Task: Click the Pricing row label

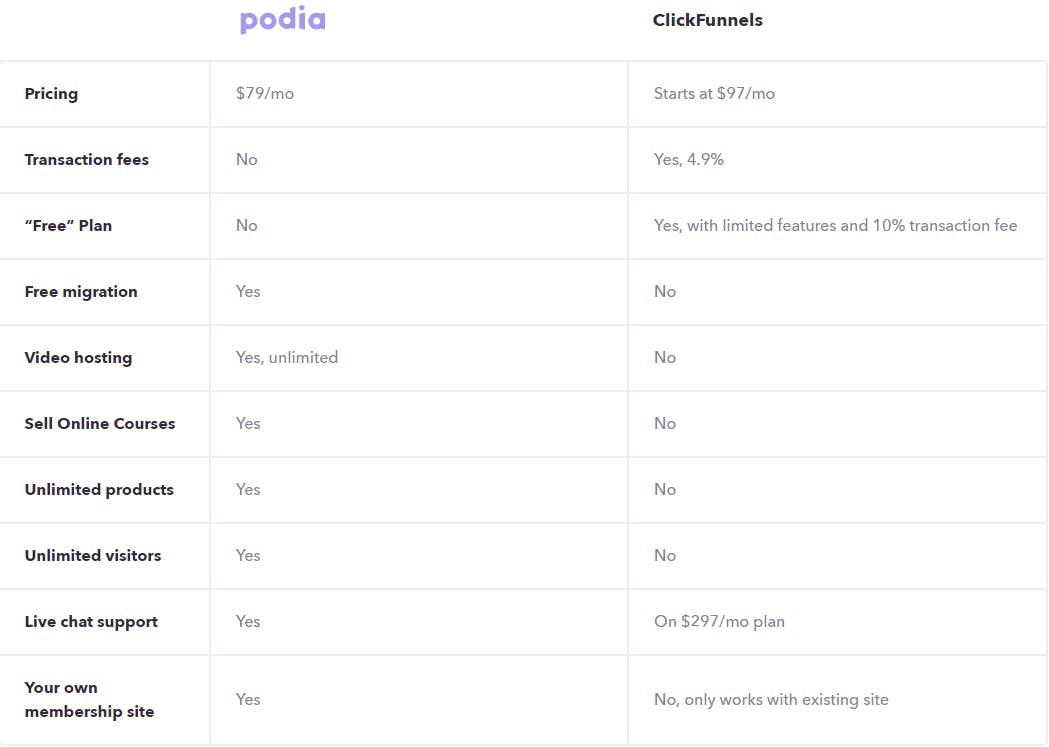Action: 51,94
